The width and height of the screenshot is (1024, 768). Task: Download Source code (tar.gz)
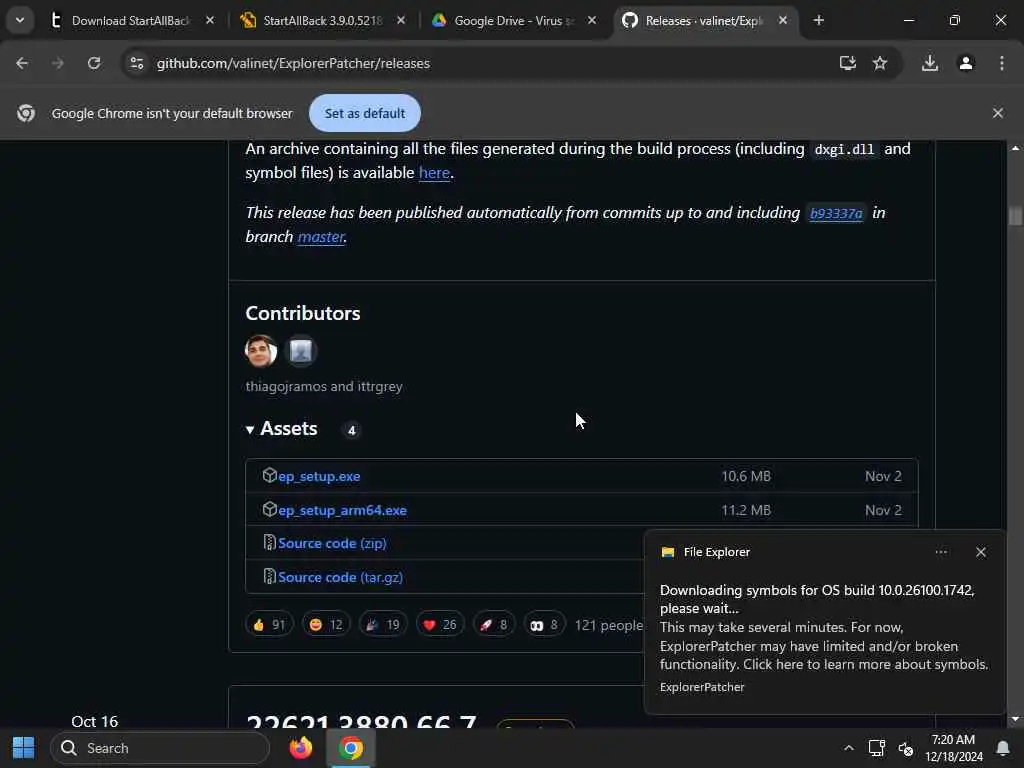click(340, 577)
